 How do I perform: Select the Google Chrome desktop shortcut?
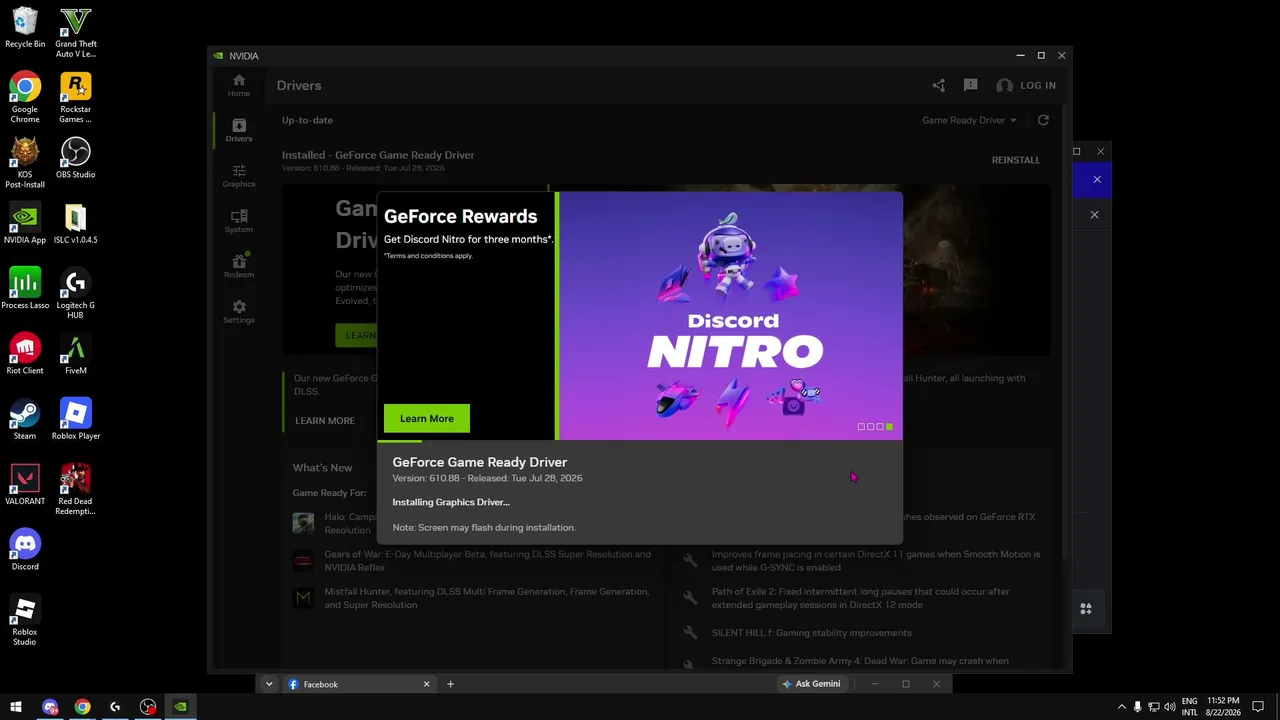[25, 98]
